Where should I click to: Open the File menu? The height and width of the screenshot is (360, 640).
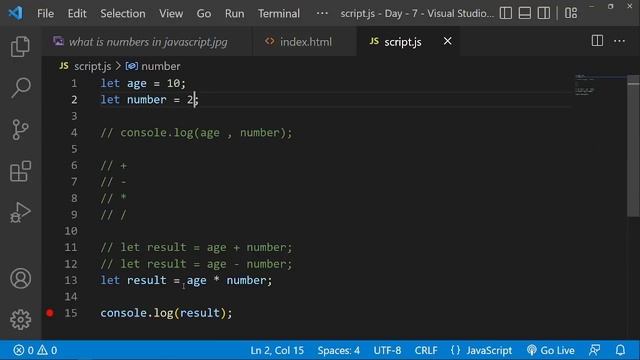(x=45, y=13)
